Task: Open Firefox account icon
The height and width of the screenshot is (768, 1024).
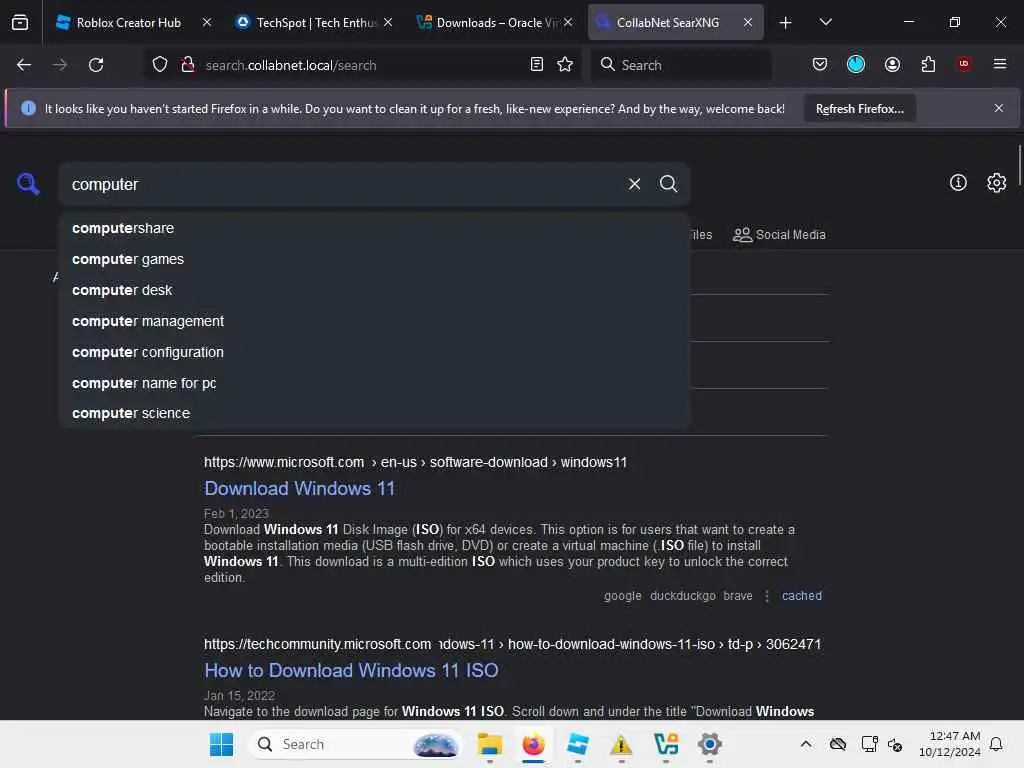Action: 892,64
